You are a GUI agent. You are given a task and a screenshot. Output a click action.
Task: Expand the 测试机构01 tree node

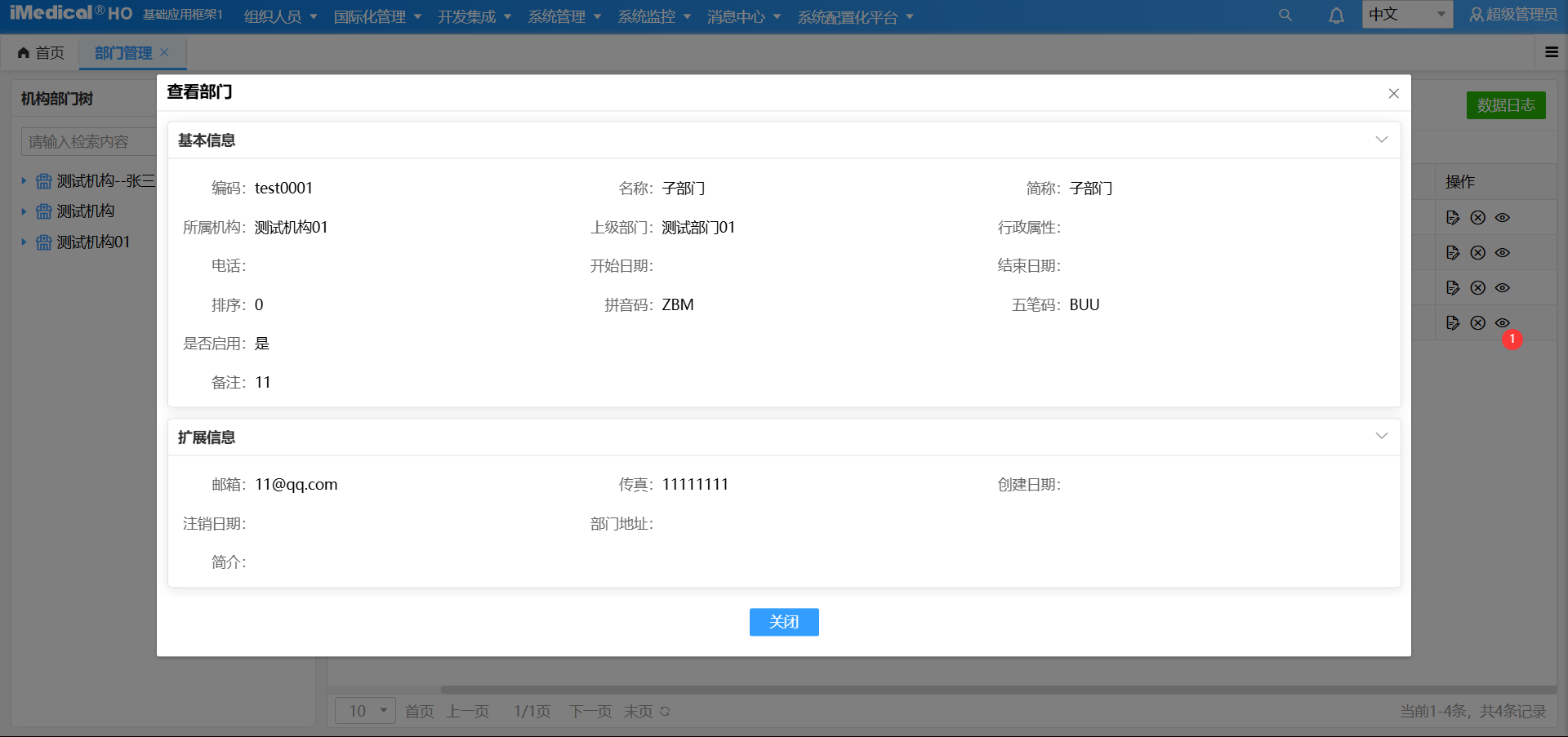24,242
